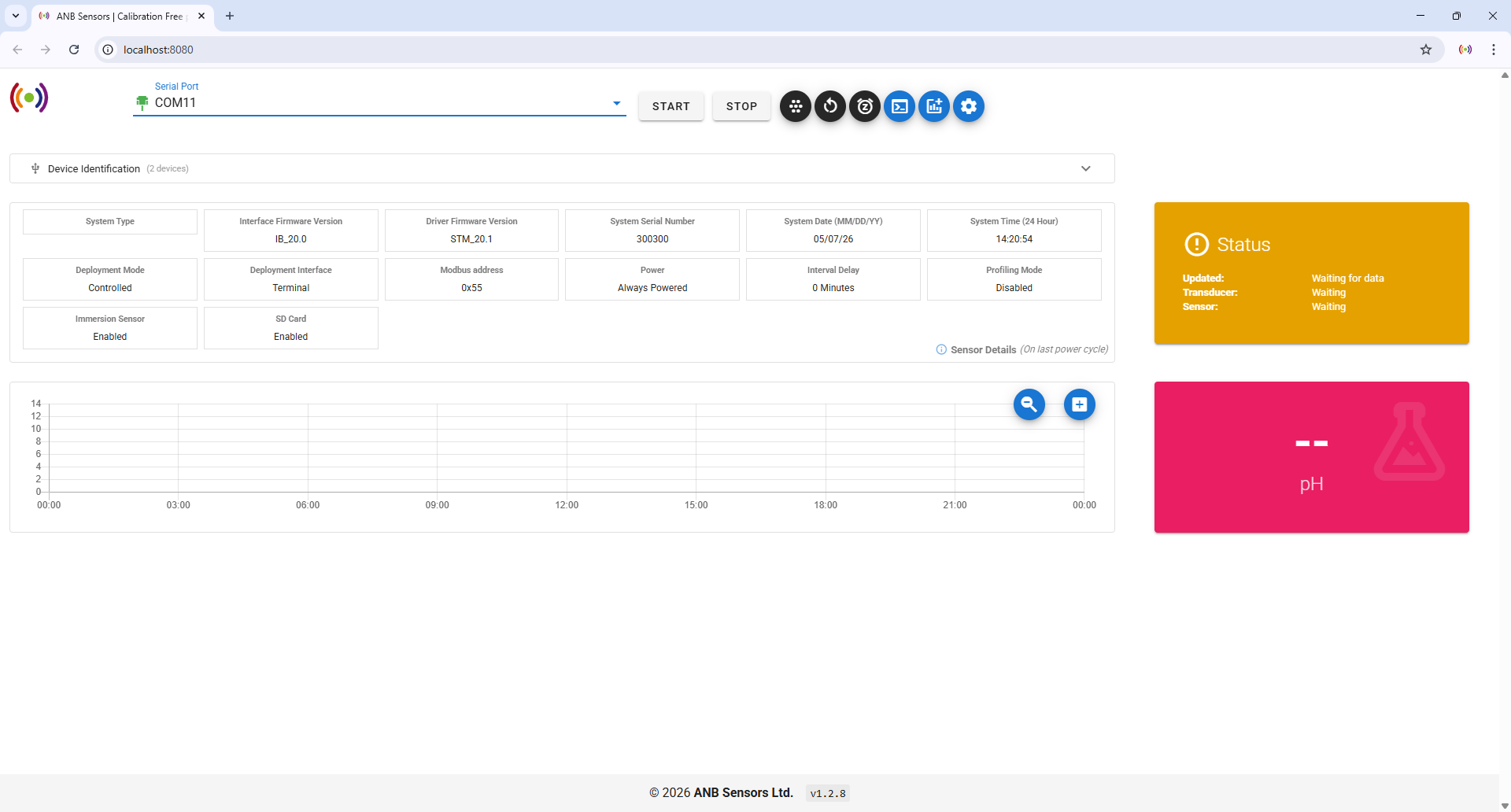
Task: Click the System Serial Number 300300
Action: coord(652,239)
